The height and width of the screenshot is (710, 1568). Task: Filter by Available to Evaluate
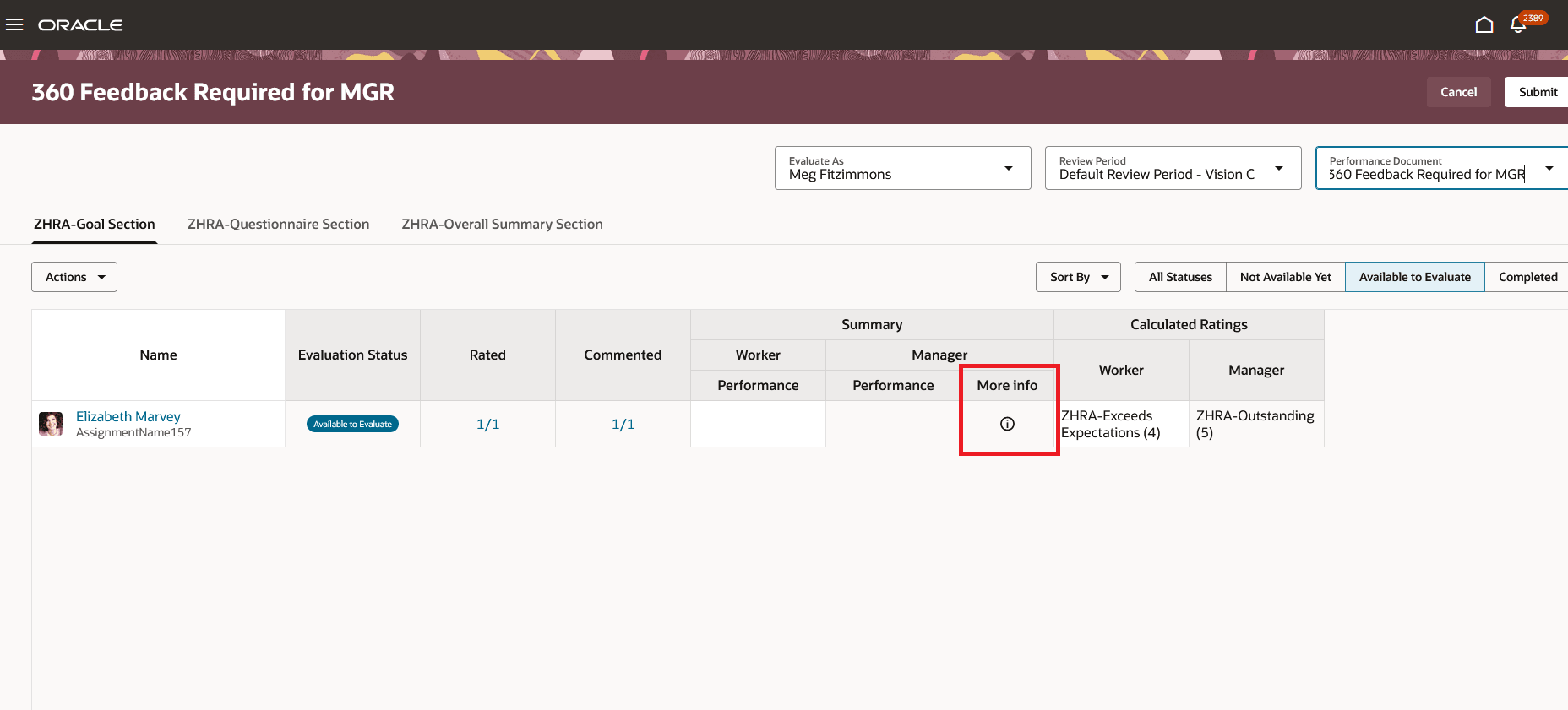click(x=1415, y=277)
